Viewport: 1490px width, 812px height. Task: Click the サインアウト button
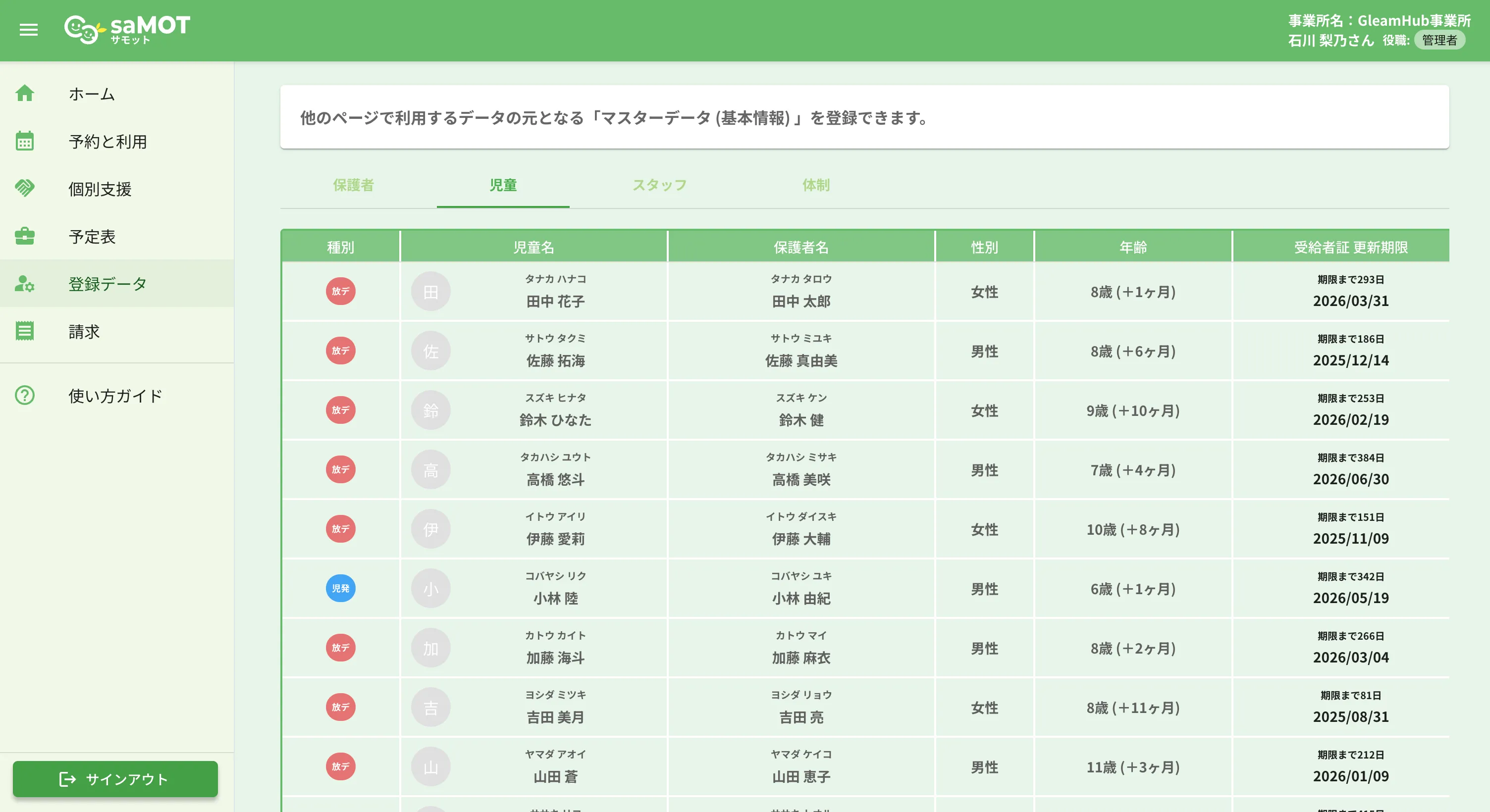115,779
